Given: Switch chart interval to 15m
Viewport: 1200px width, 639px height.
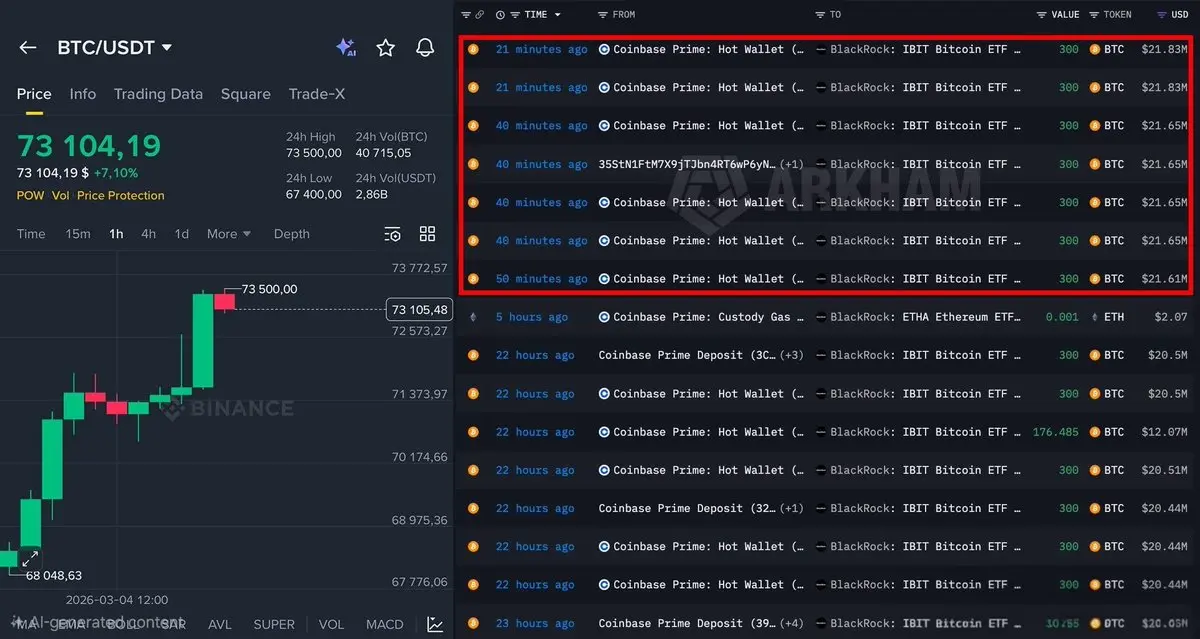Looking at the screenshot, I should coord(78,234).
